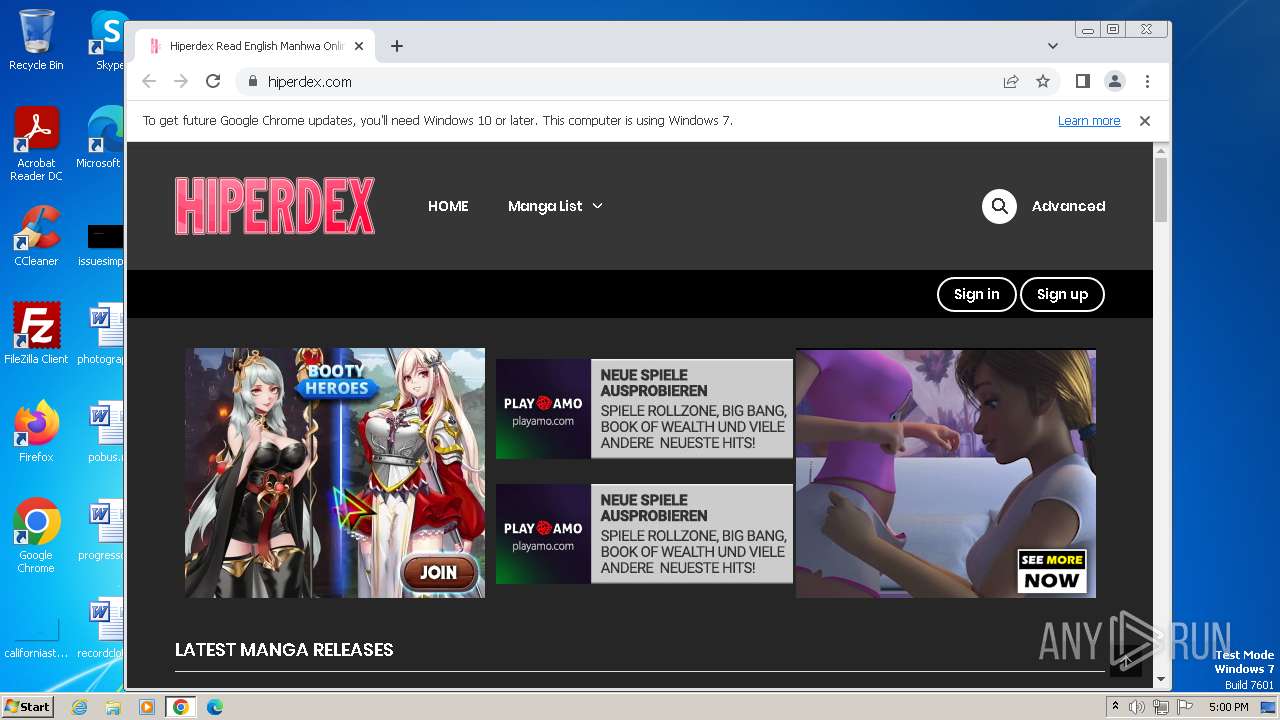The width and height of the screenshot is (1280, 720).
Task: Click the Sign up button
Action: (x=1062, y=294)
